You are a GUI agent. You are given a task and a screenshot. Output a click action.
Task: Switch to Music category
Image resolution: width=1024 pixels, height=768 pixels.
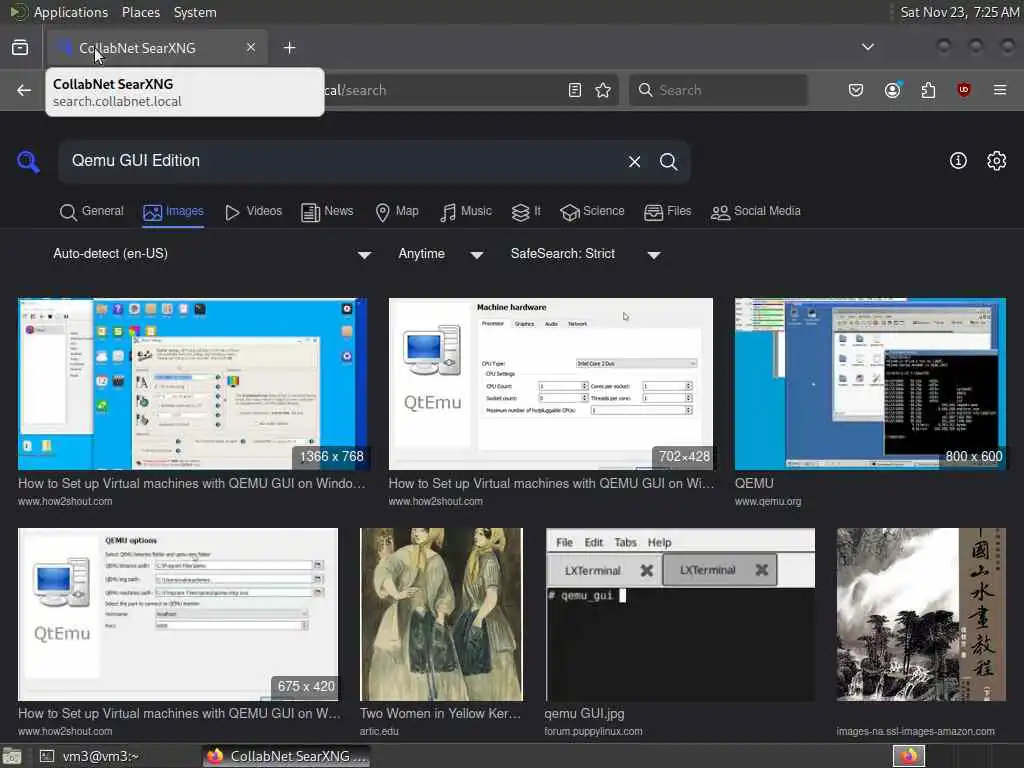[x=466, y=212]
